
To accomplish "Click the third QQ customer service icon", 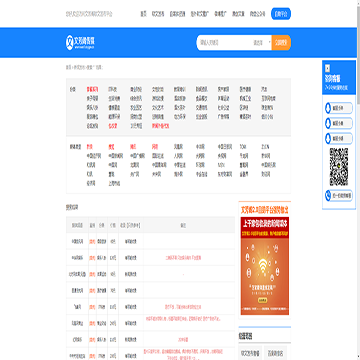I will tap(328, 138).
